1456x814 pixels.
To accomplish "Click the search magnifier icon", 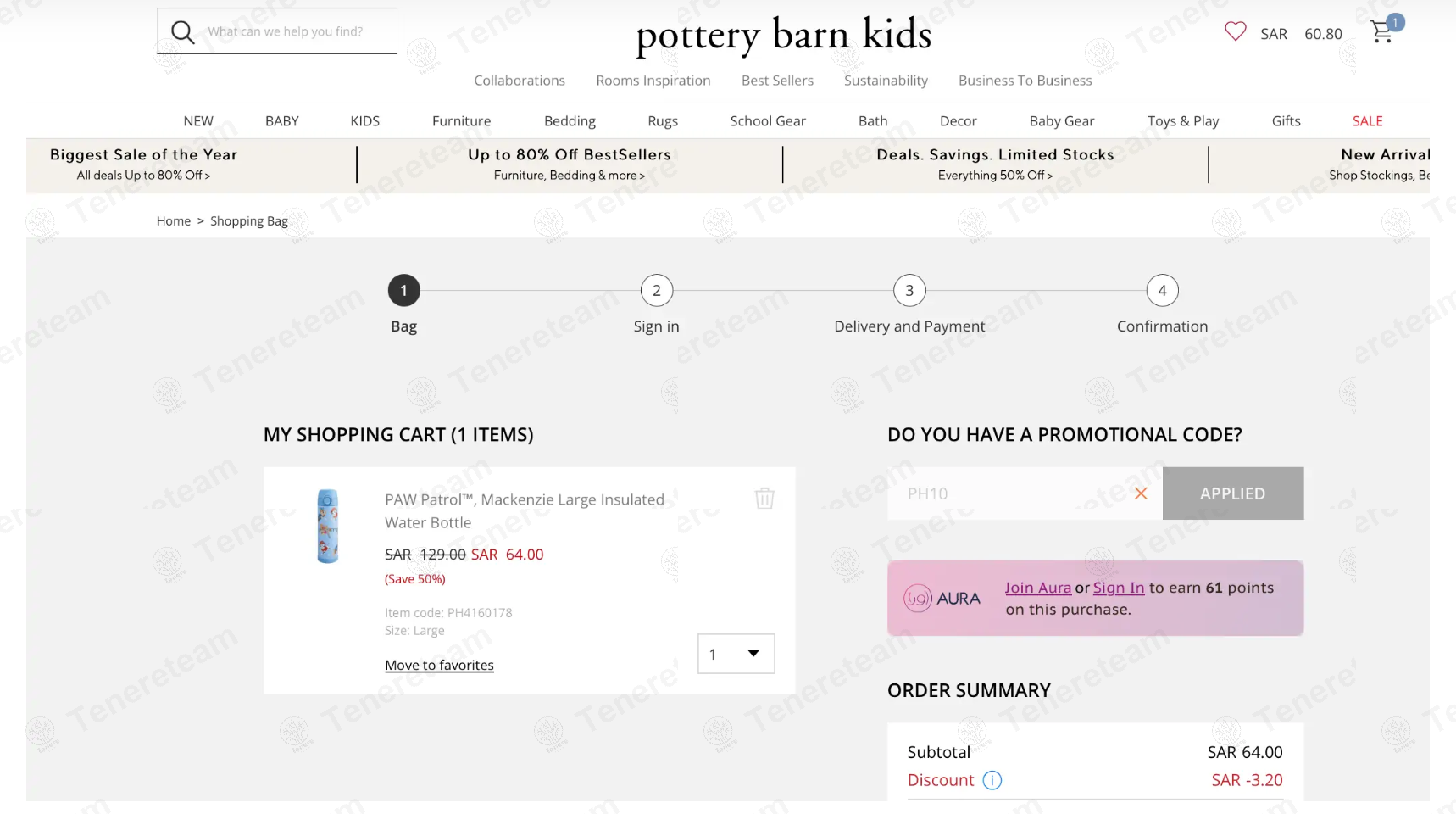I will click(x=183, y=32).
